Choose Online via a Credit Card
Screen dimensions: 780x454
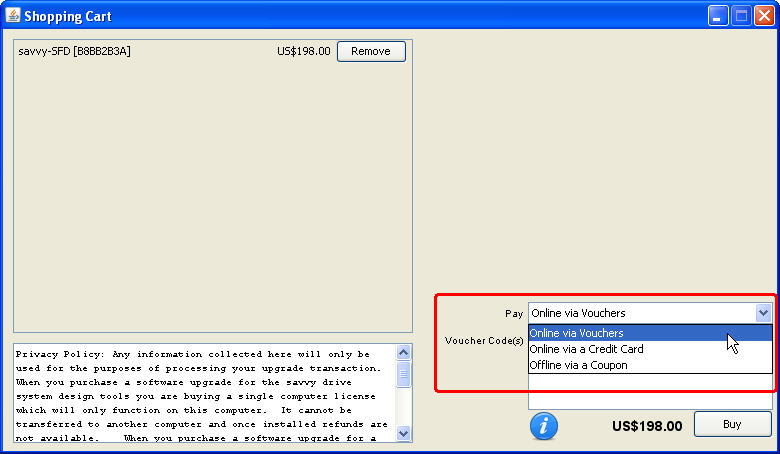[650, 349]
